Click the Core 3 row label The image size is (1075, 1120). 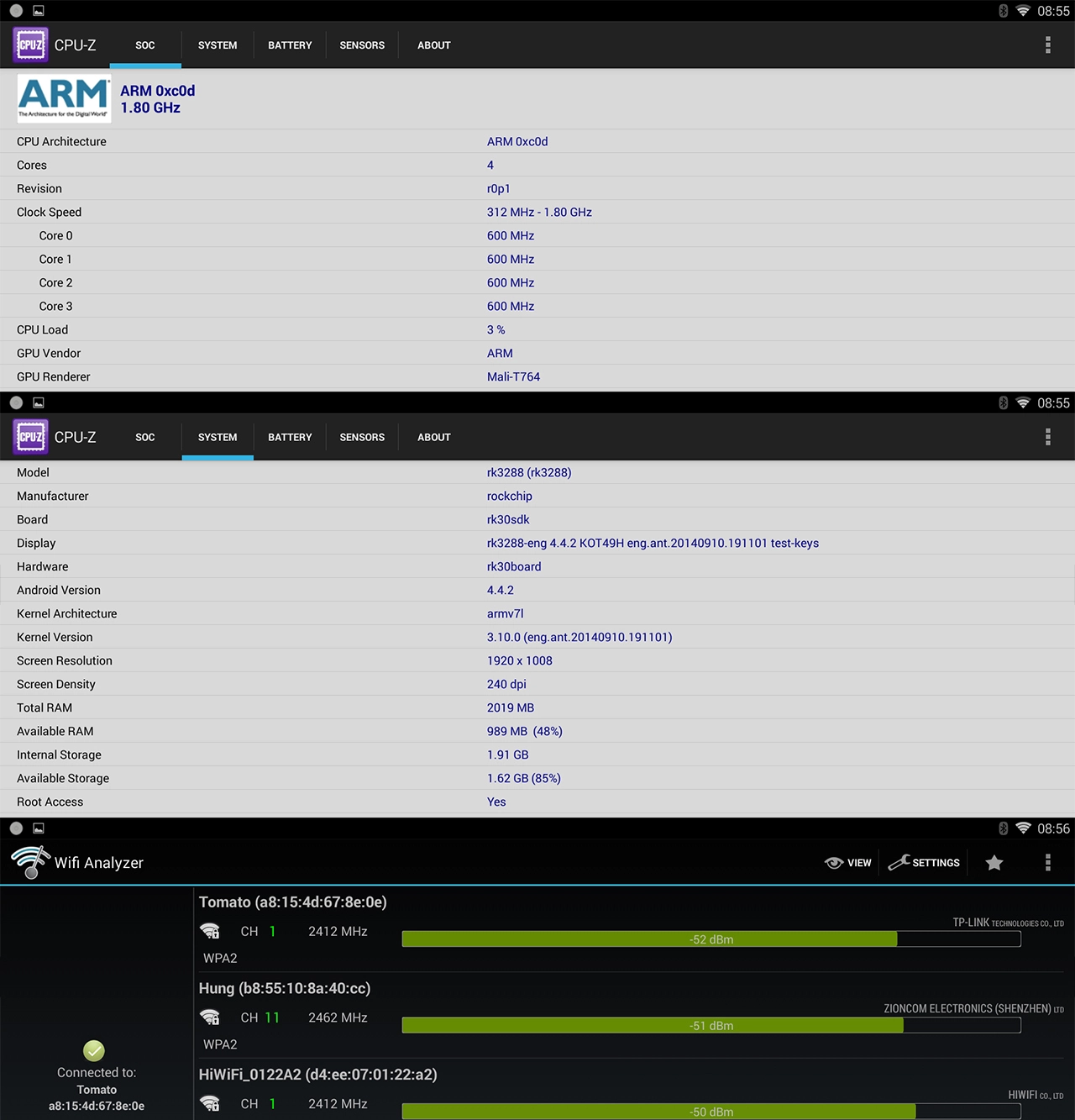tap(55, 307)
